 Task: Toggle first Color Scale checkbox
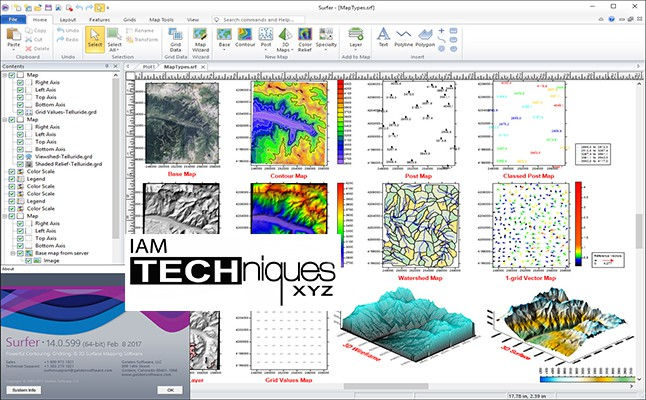tap(12, 171)
